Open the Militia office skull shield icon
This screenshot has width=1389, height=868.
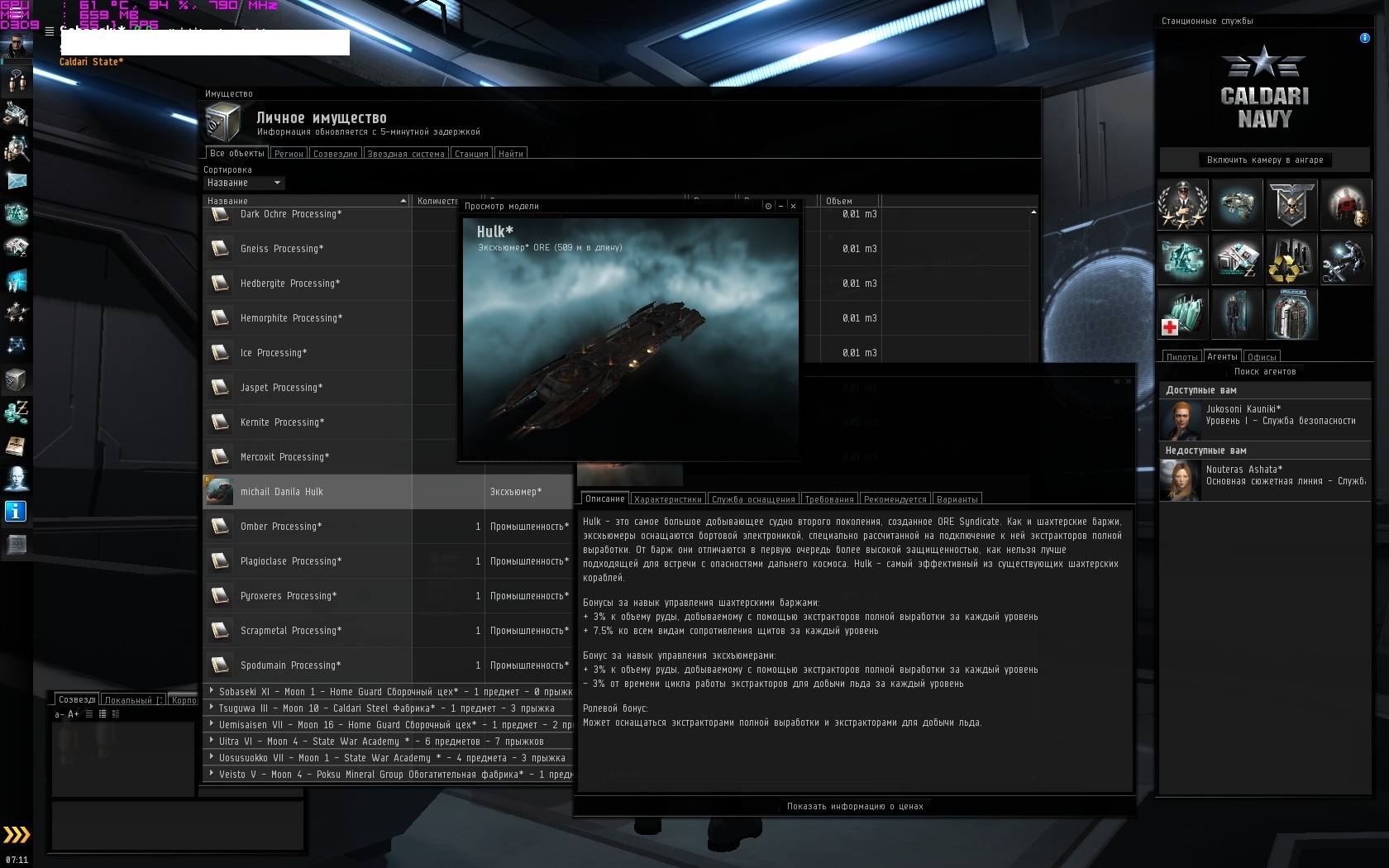click(1291, 204)
